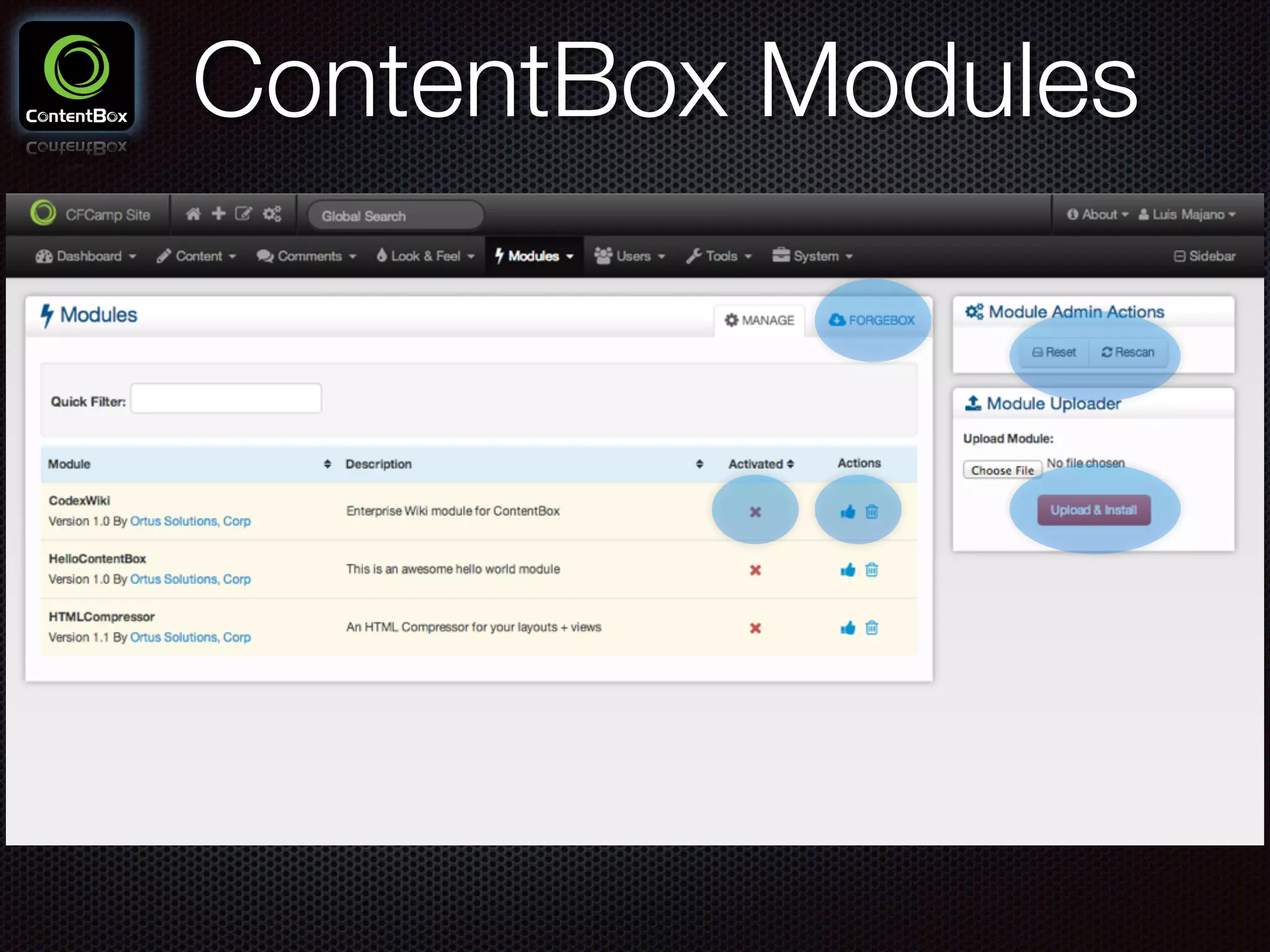
Task: Toggle the Sidebar visibility
Action: [1204, 257]
